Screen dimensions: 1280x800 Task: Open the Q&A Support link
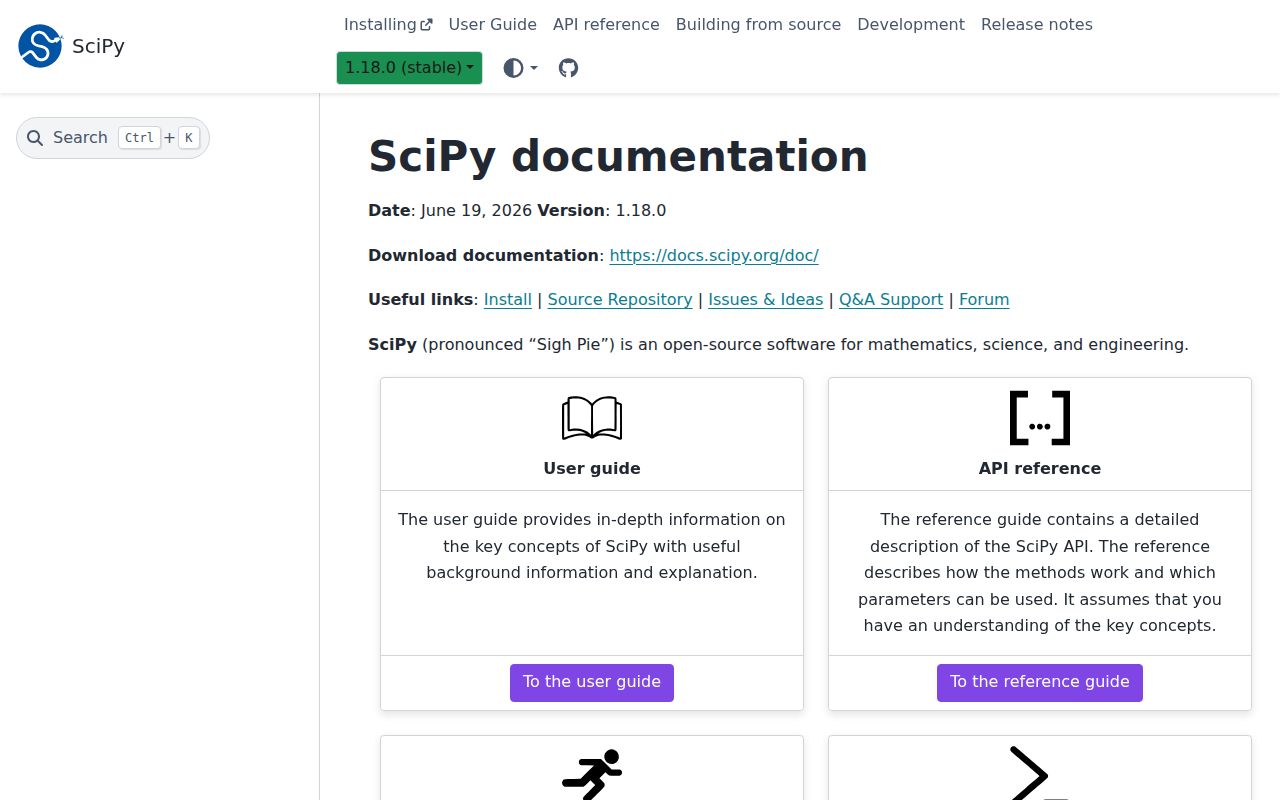[891, 299]
